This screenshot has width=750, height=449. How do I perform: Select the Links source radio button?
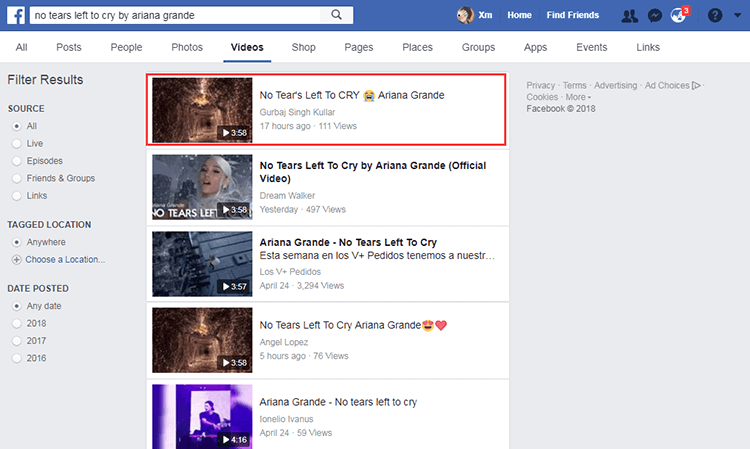17,196
